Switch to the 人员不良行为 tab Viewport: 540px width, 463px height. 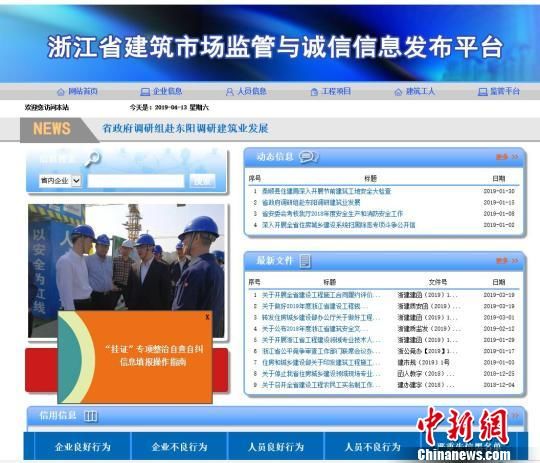(x=373, y=447)
